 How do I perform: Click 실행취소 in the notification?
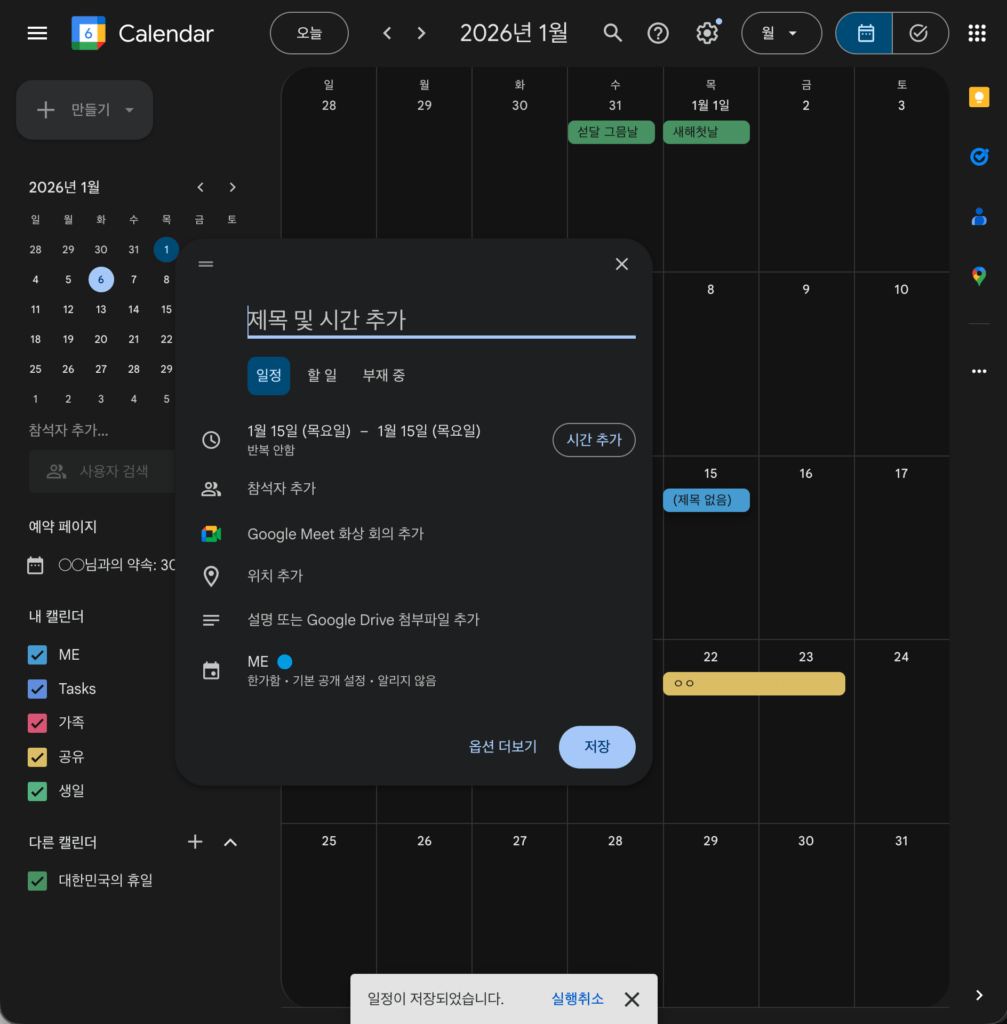[577, 999]
